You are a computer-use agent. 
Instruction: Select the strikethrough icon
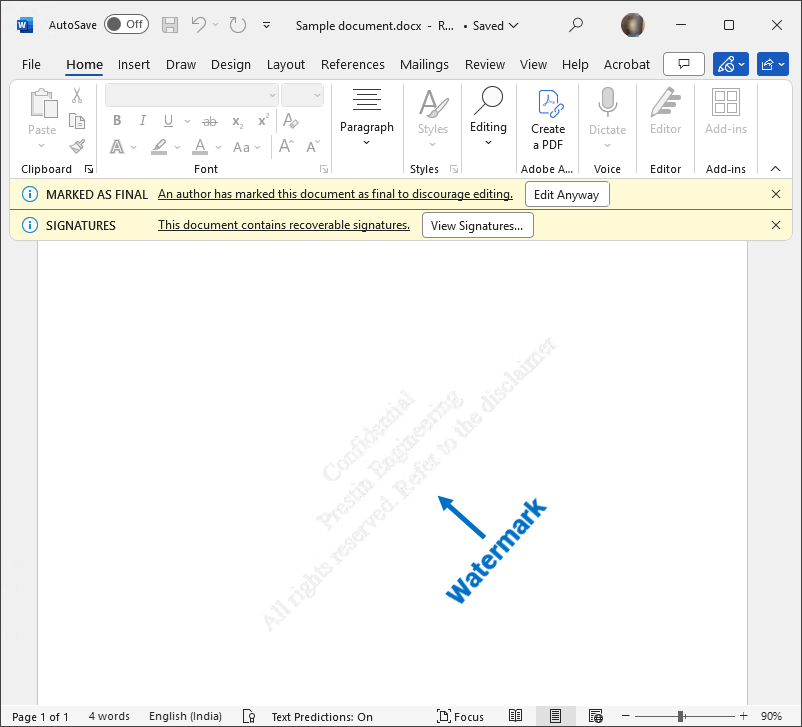[209, 120]
